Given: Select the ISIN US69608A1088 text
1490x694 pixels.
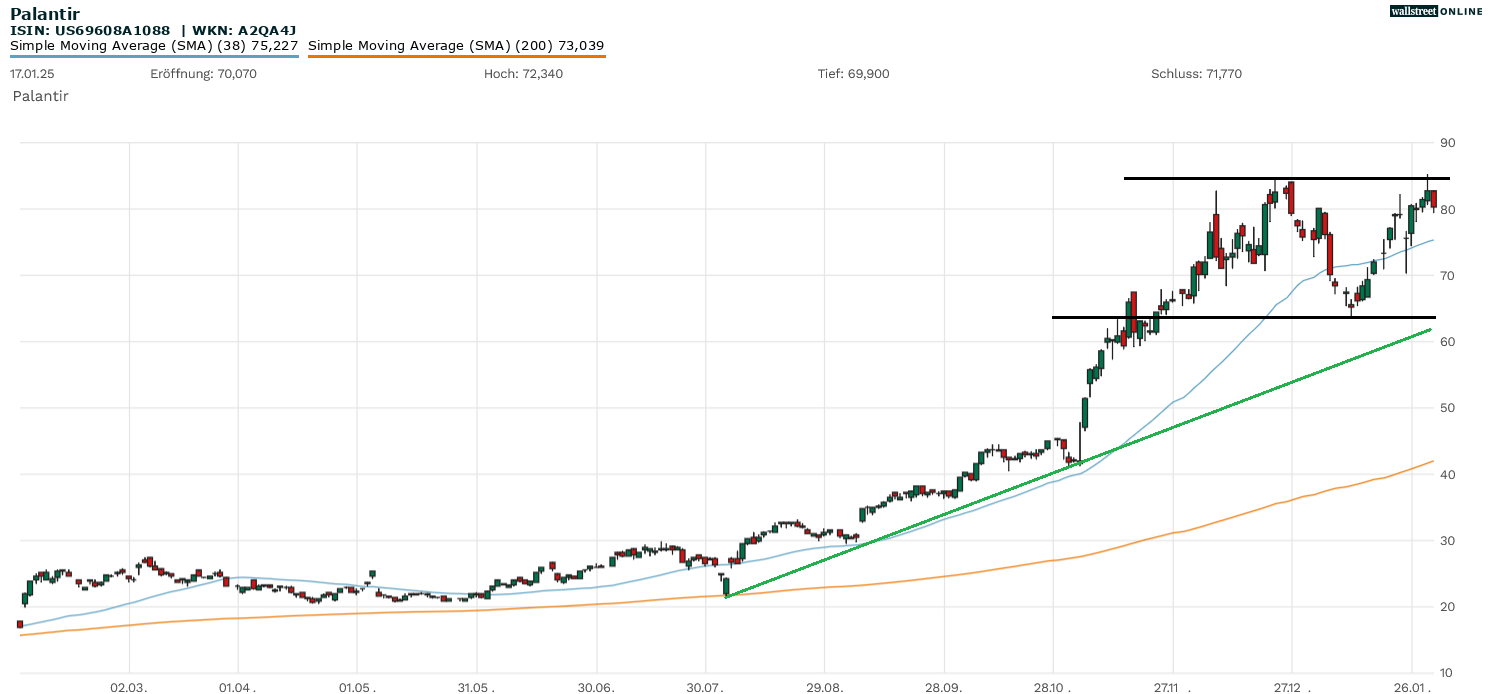Looking at the screenshot, I should [90, 31].
